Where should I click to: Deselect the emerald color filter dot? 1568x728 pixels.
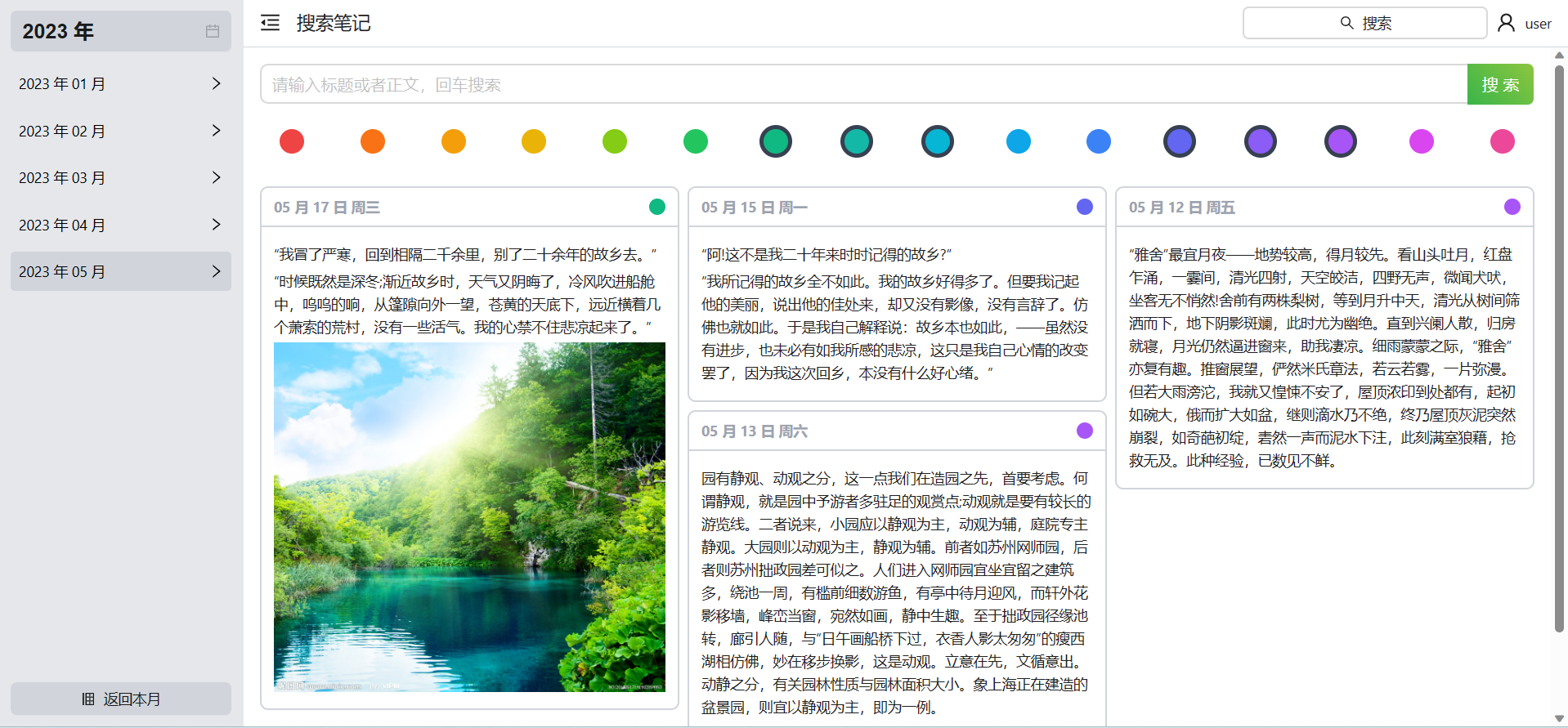pyautogui.click(x=776, y=141)
